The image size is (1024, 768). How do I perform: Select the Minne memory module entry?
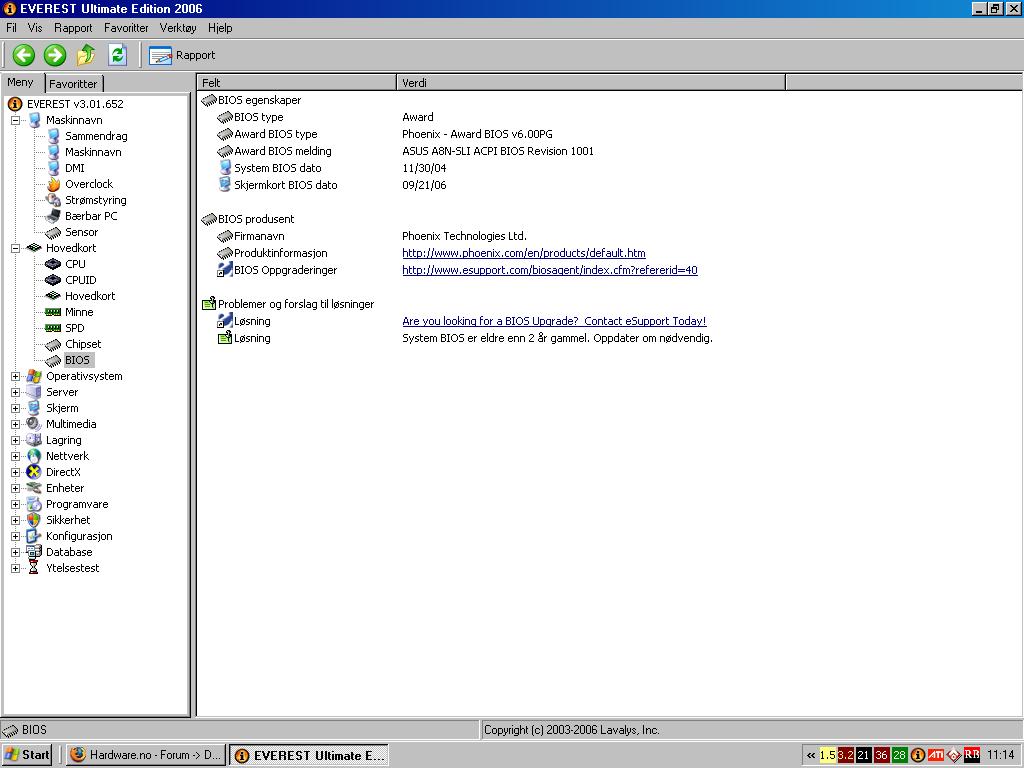(78, 312)
